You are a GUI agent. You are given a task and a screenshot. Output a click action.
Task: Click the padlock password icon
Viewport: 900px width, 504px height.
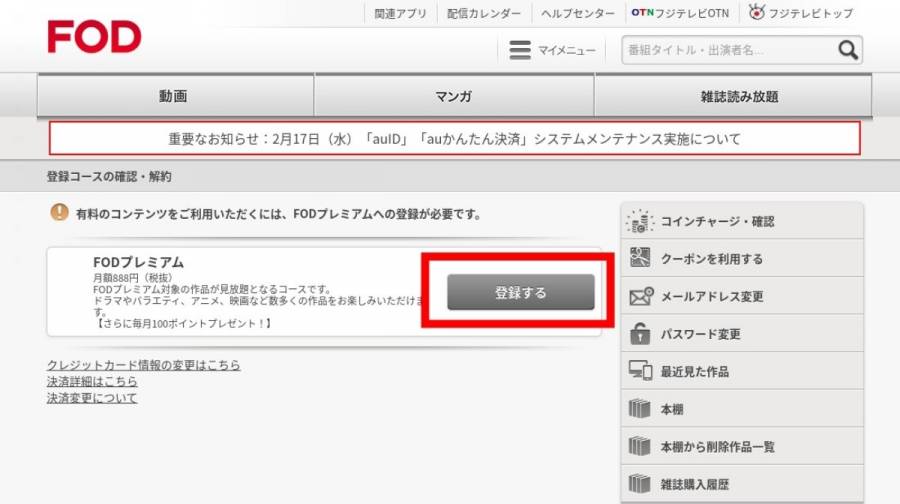click(x=639, y=333)
